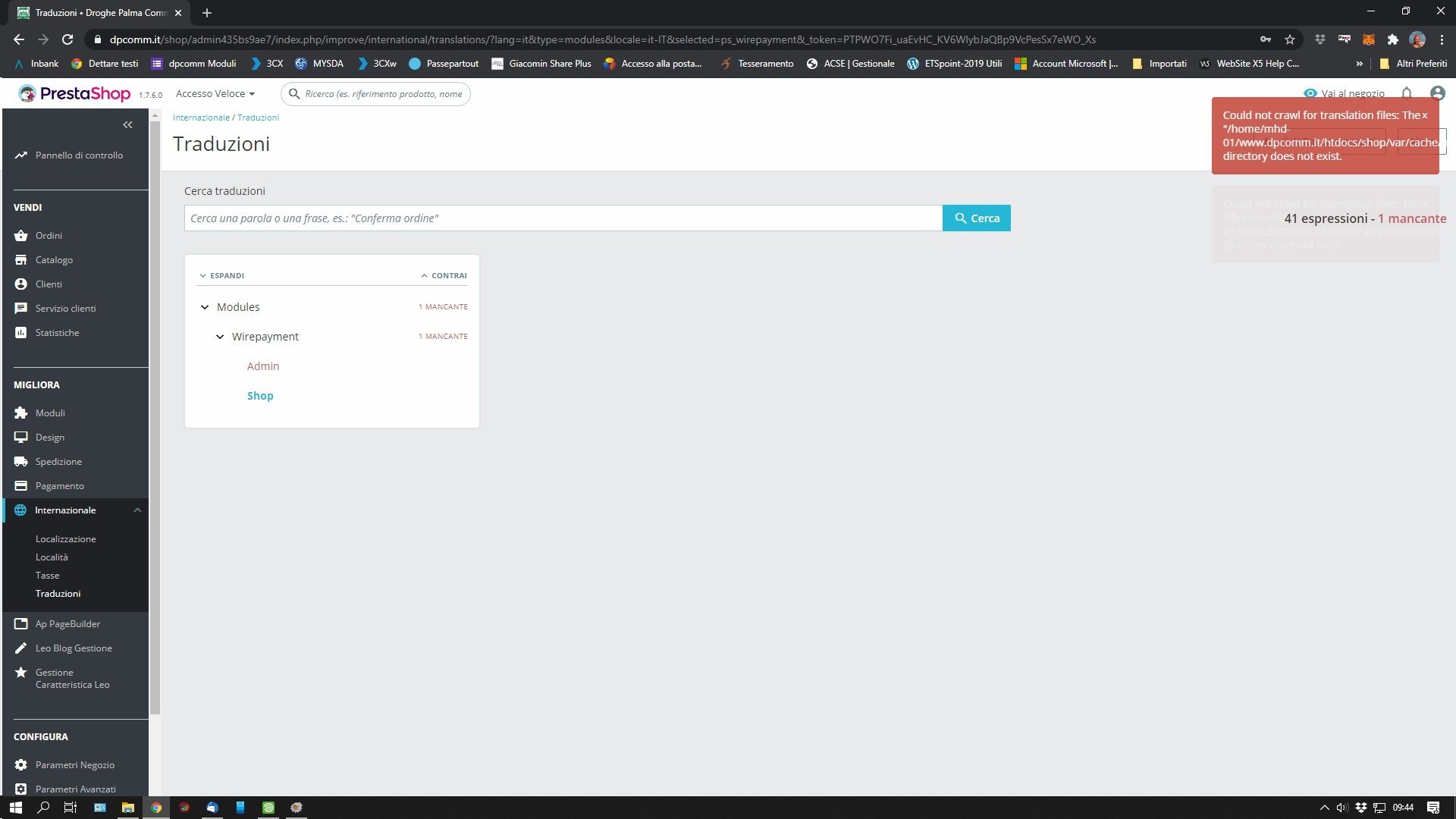1456x819 pixels.
Task: Bookmark page with browser star icon
Action: tap(1290, 39)
